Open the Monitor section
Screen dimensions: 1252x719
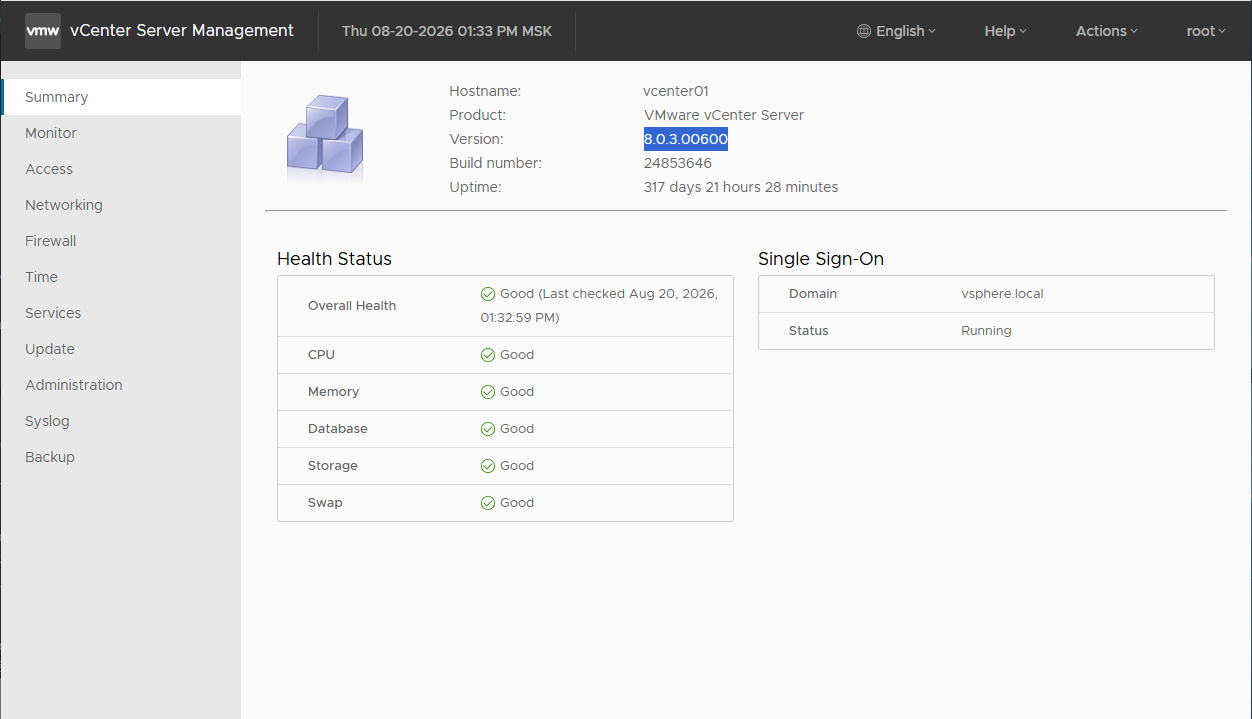tap(121, 133)
